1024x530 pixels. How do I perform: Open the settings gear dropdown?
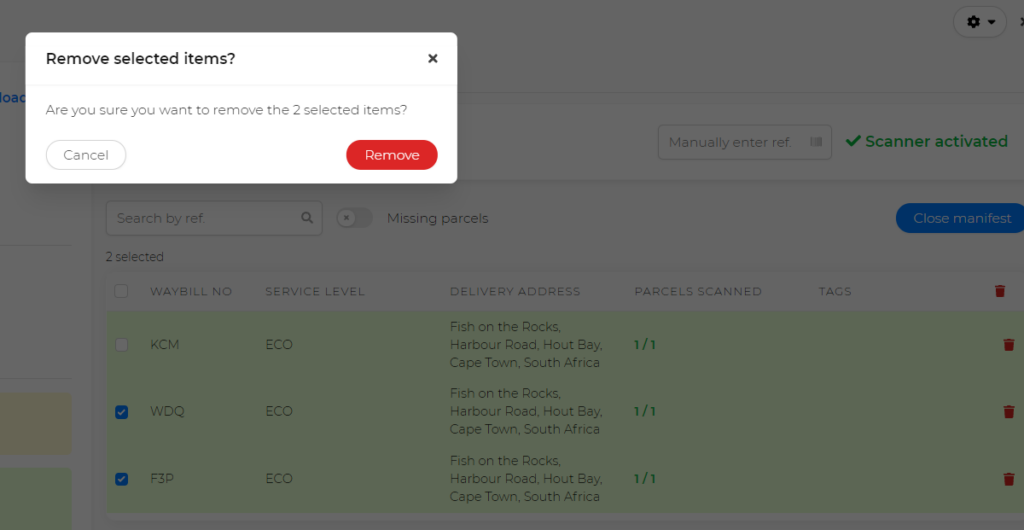coord(980,22)
